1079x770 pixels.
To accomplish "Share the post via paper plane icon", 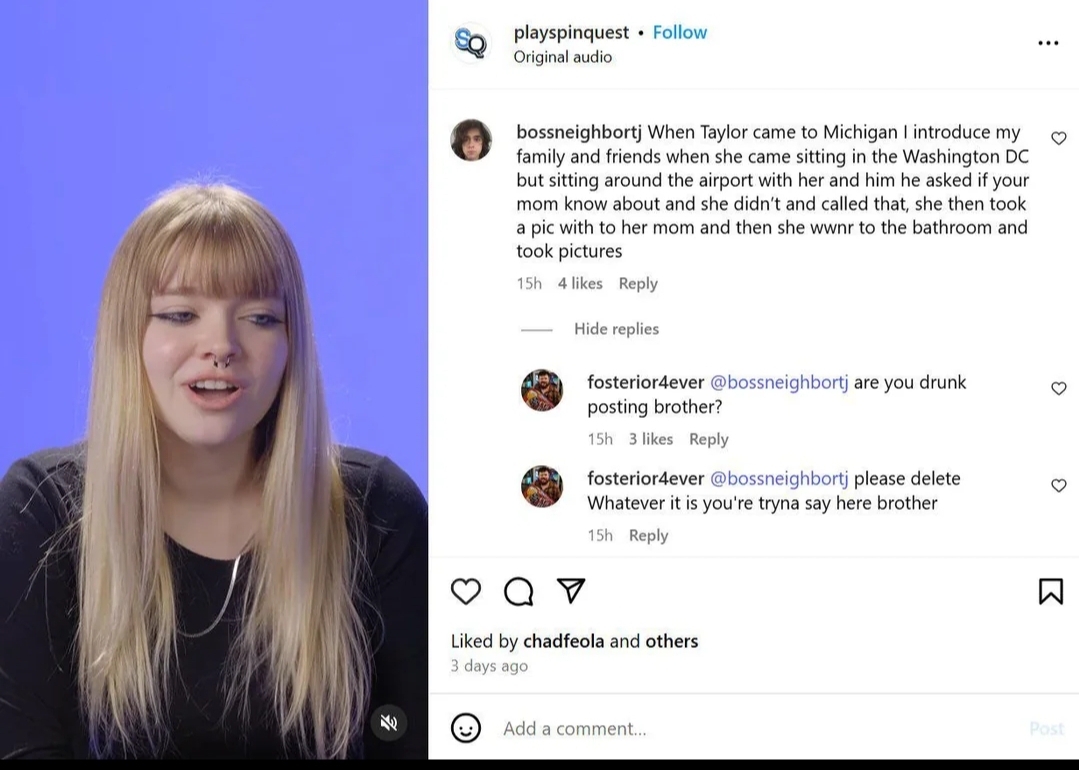I will coord(571,590).
